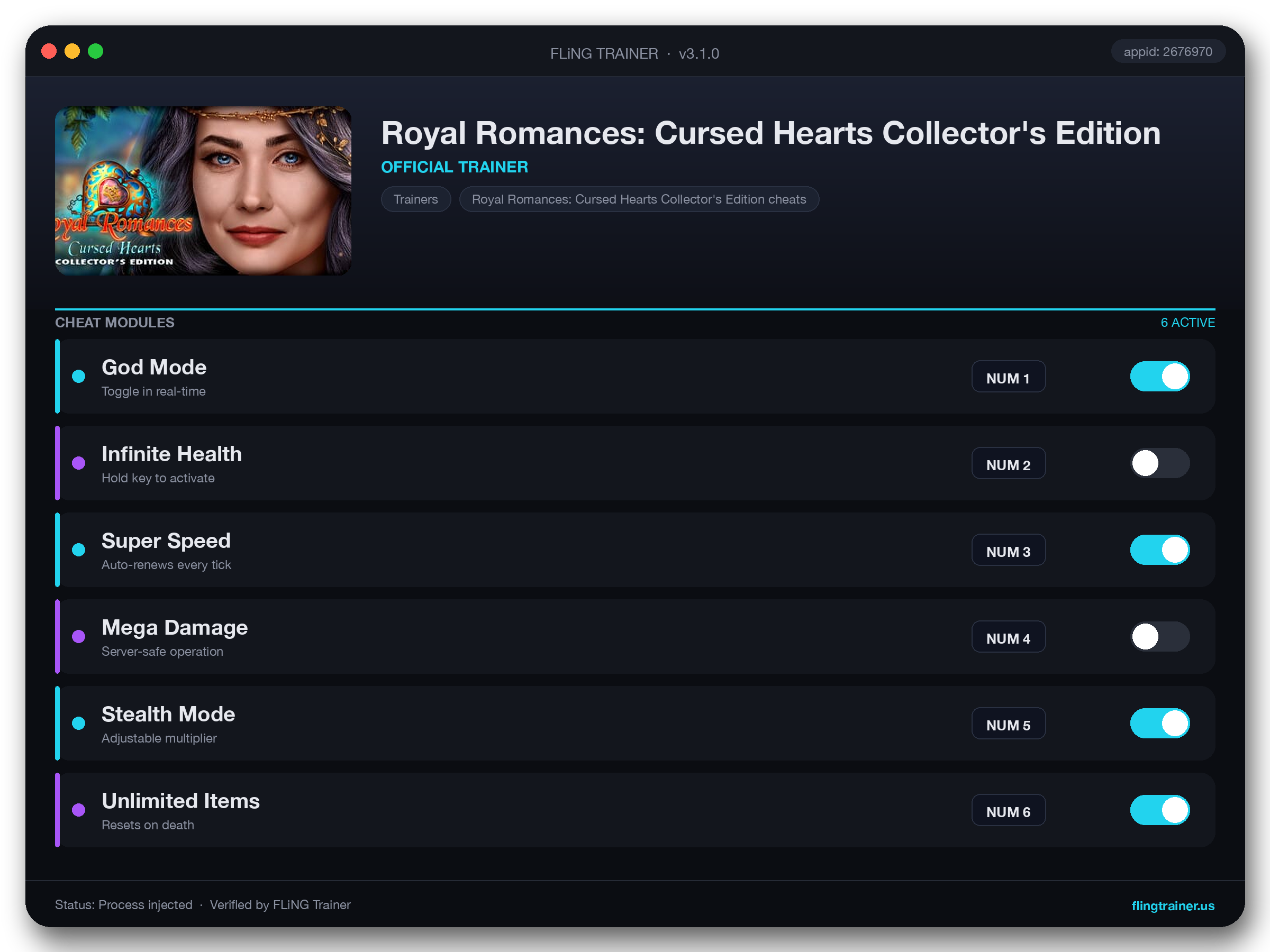1270x952 pixels.
Task: Click the cyan status dot beside Super Speed
Action: [x=79, y=550]
